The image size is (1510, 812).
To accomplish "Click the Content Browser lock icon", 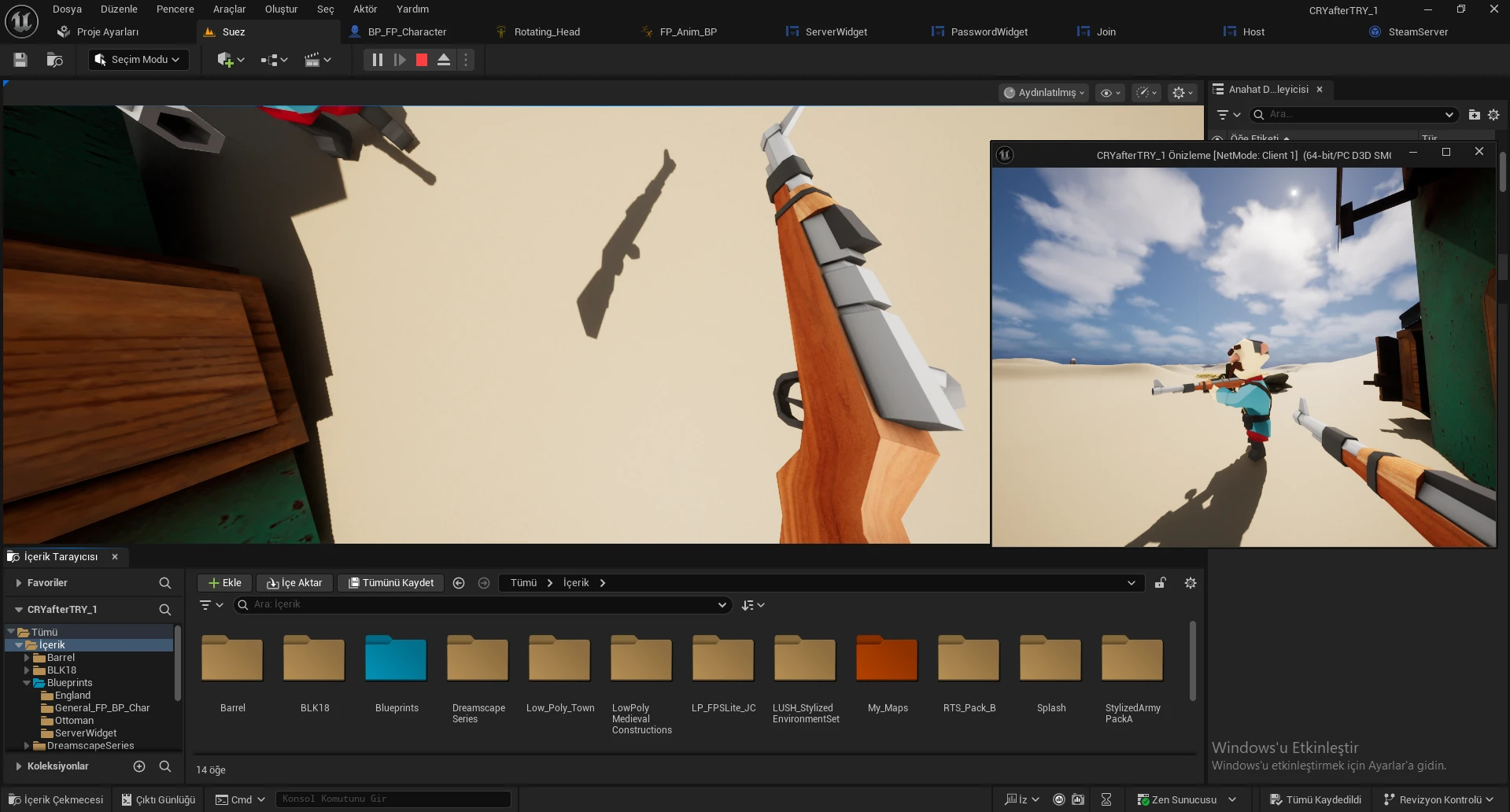I will point(1160,583).
